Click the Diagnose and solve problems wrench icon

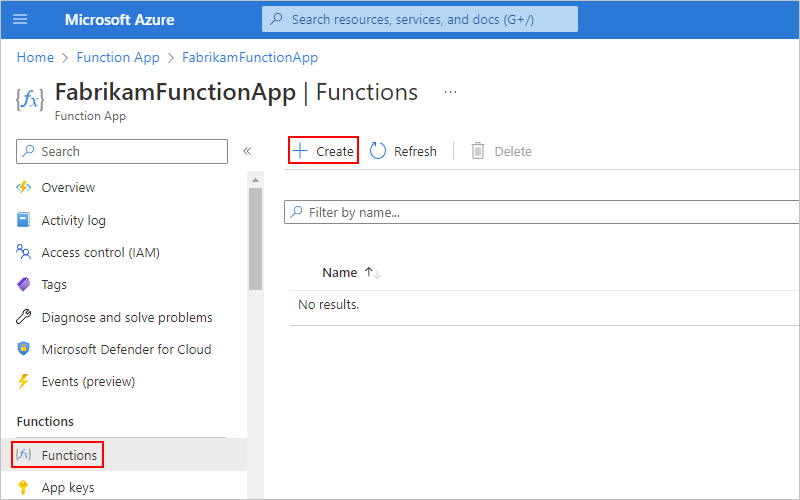pos(24,317)
